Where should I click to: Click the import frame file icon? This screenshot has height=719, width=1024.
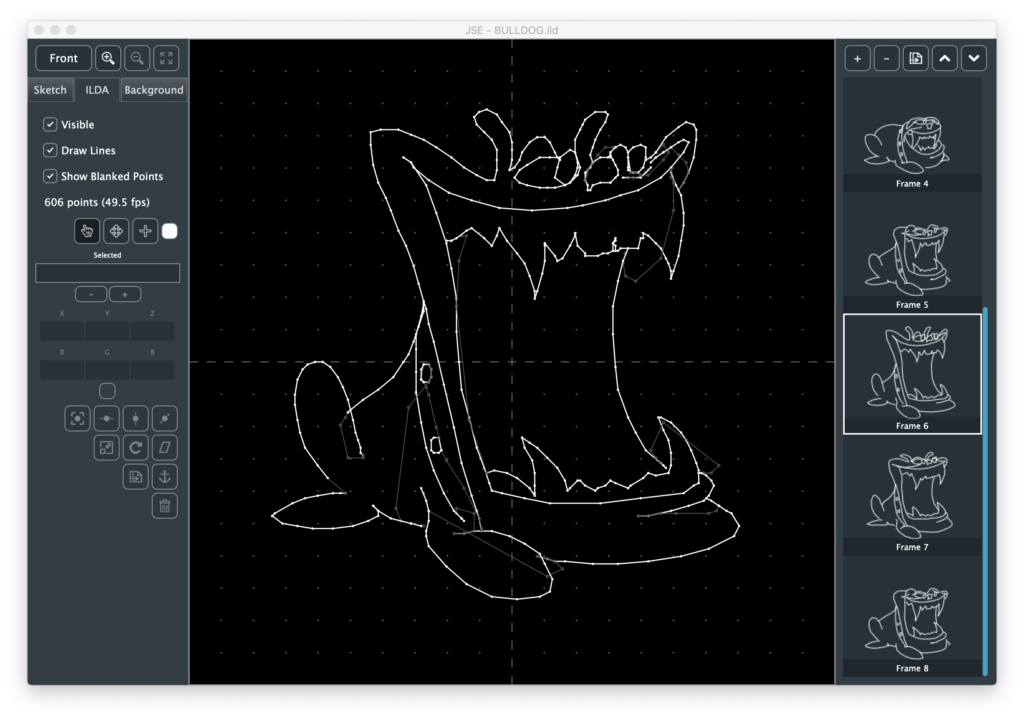click(915, 59)
